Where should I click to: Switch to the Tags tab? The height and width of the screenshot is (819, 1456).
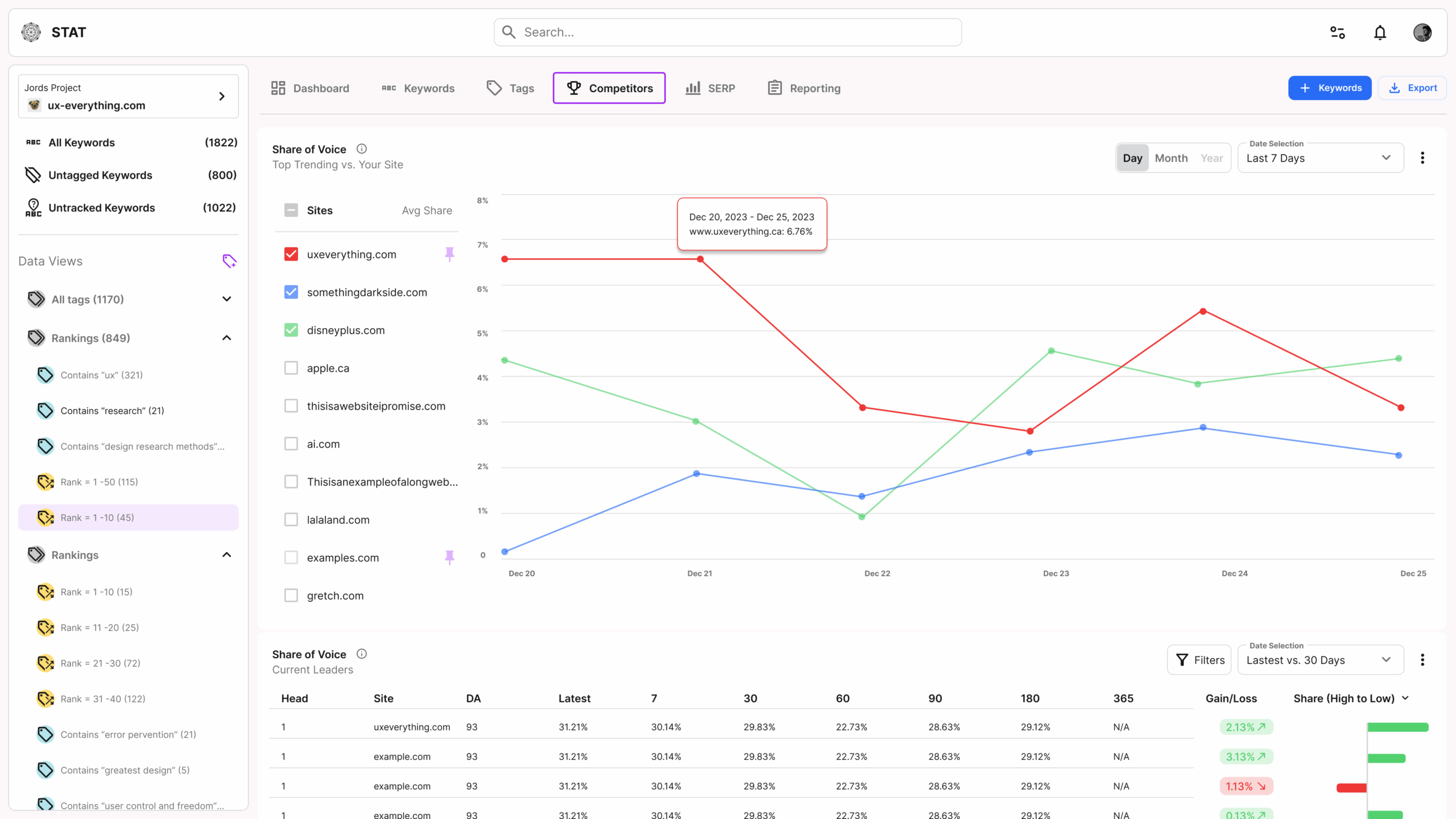tap(510, 88)
